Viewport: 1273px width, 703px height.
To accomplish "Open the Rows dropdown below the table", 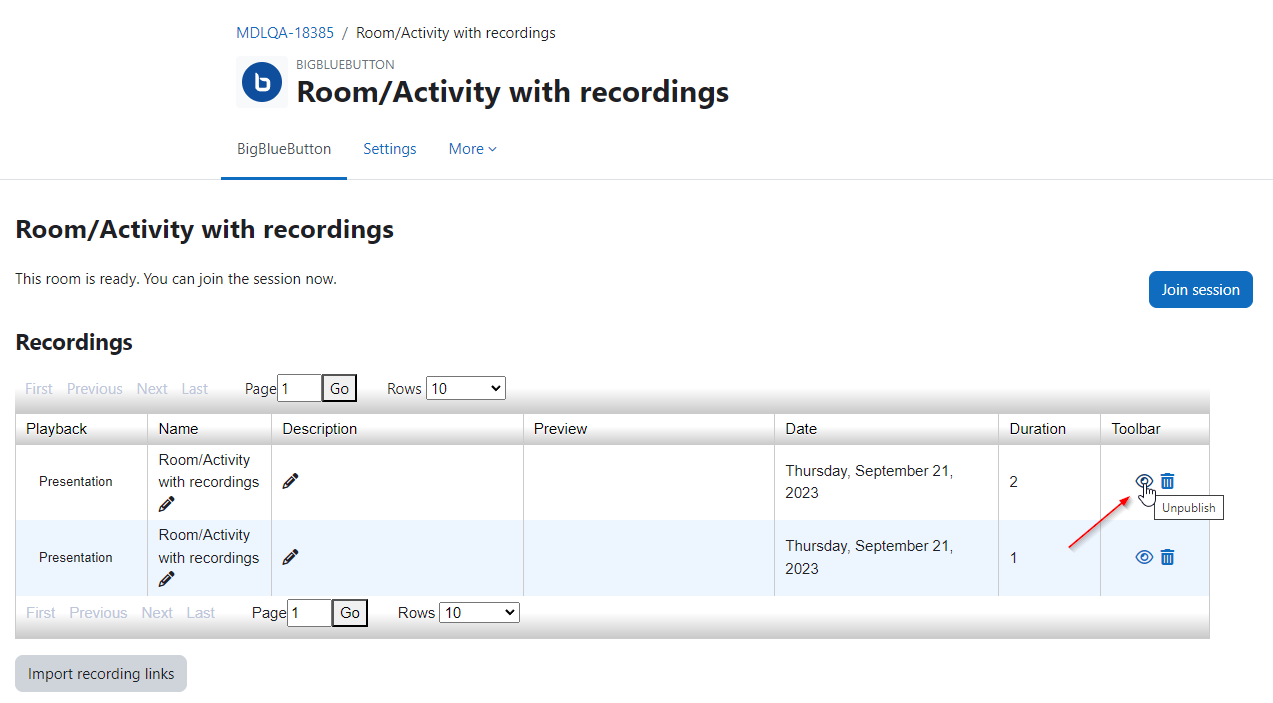I will click(480, 612).
